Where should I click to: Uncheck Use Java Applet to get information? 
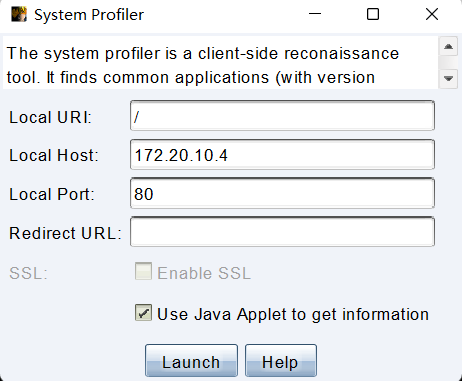[x=143, y=312]
